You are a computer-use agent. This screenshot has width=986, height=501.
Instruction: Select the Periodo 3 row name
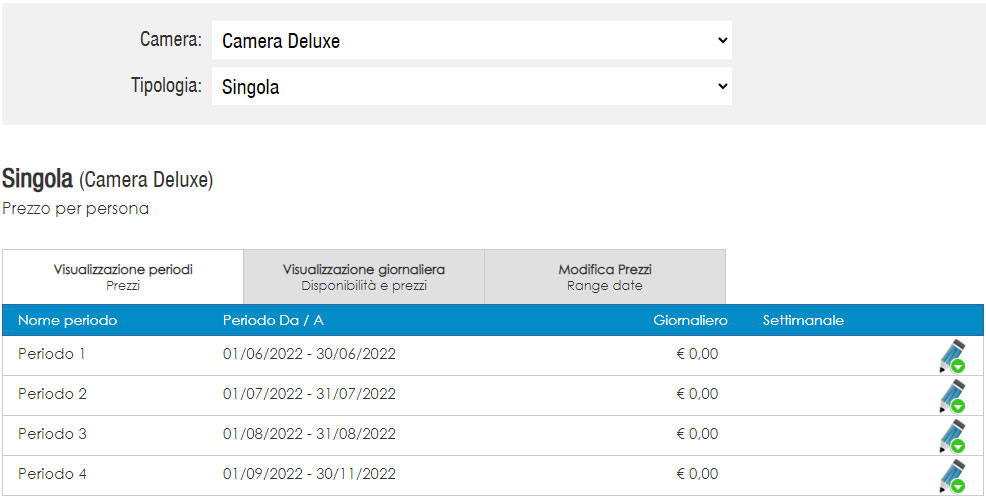(x=52, y=434)
